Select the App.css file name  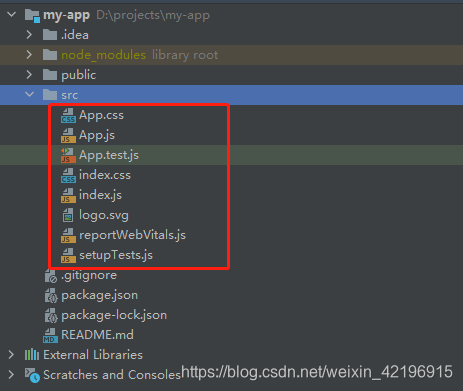click(101, 115)
